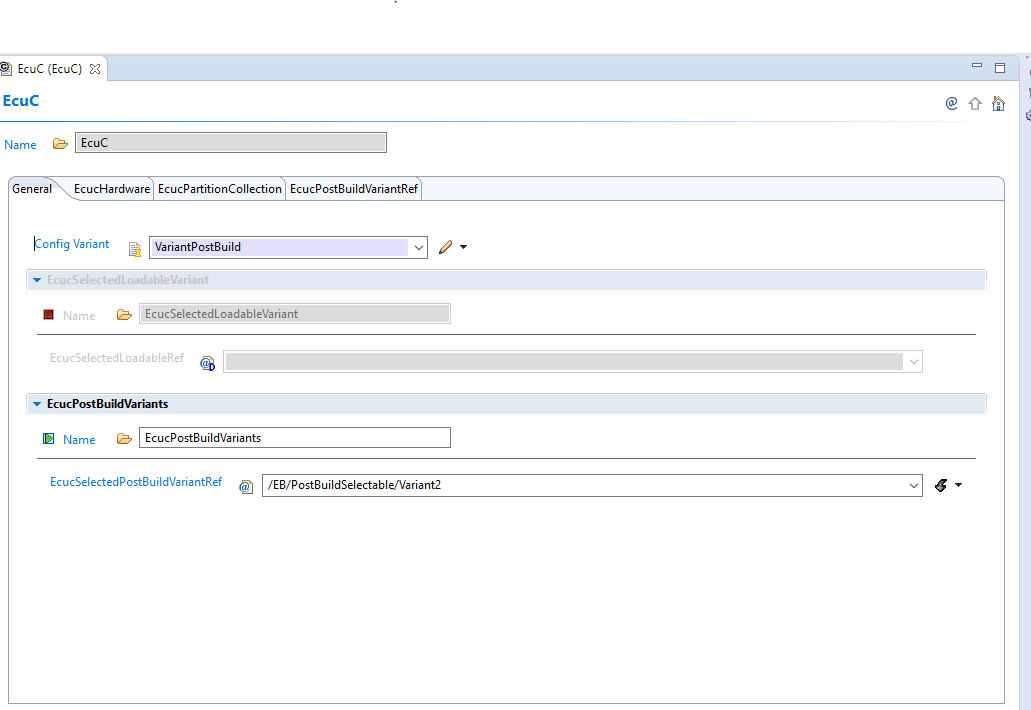Collapse the EcucSelectedLoadableVariant section
Screen dimensions: 1031x710
(36, 279)
